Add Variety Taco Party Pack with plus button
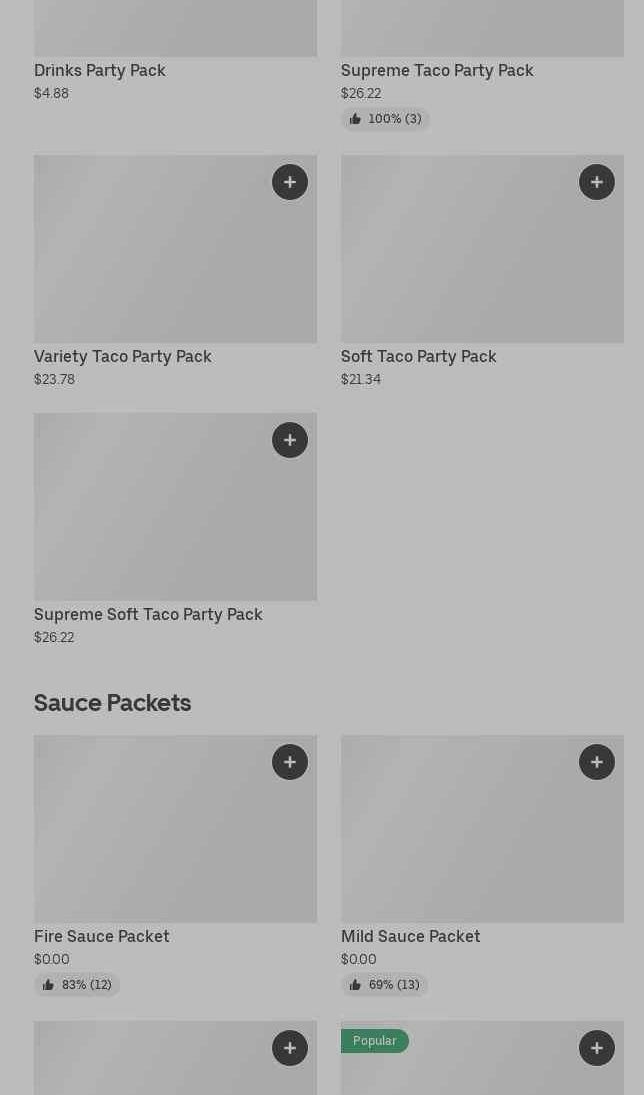 click(x=290, y=182)
